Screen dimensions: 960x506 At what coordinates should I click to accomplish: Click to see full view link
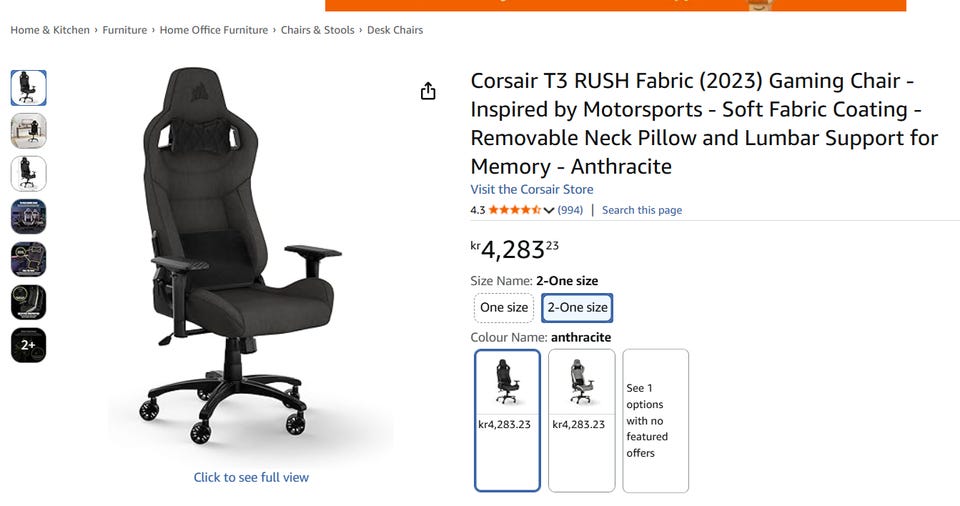tap(251, 477)
